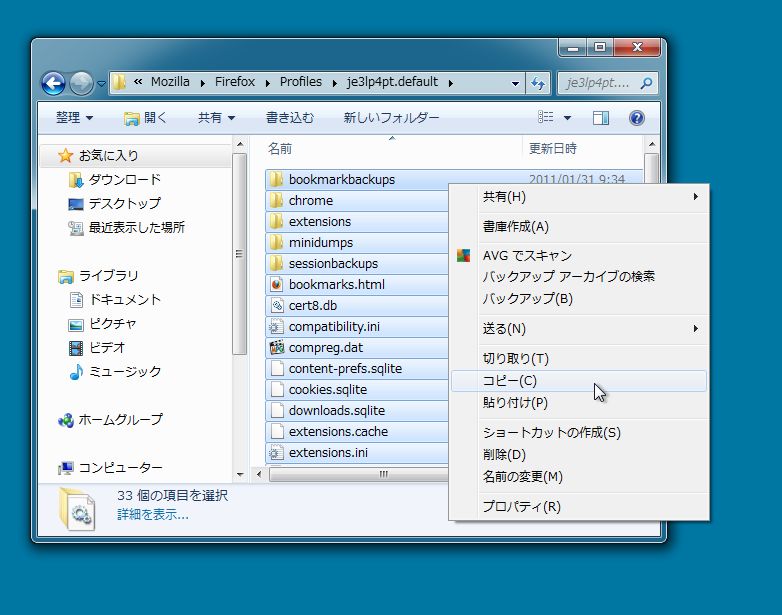
Task: Select the extensions folder icon
Action: [x=276, y=221]
